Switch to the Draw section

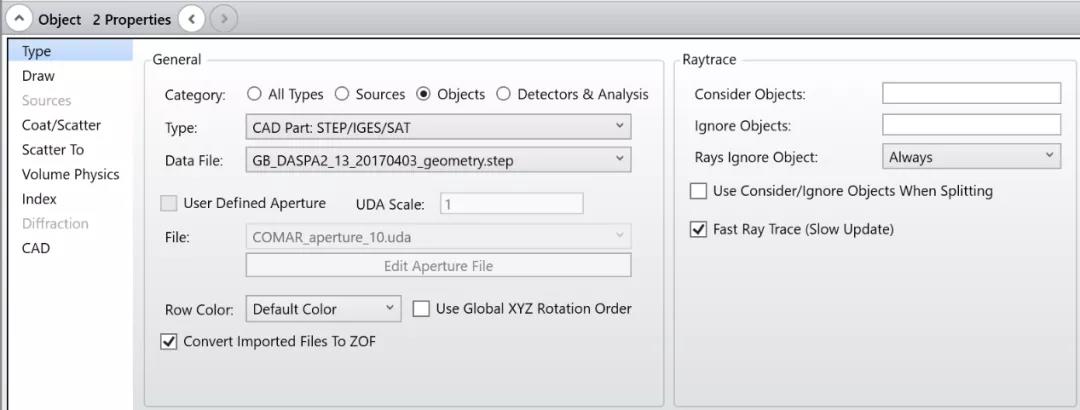(39, 76)
